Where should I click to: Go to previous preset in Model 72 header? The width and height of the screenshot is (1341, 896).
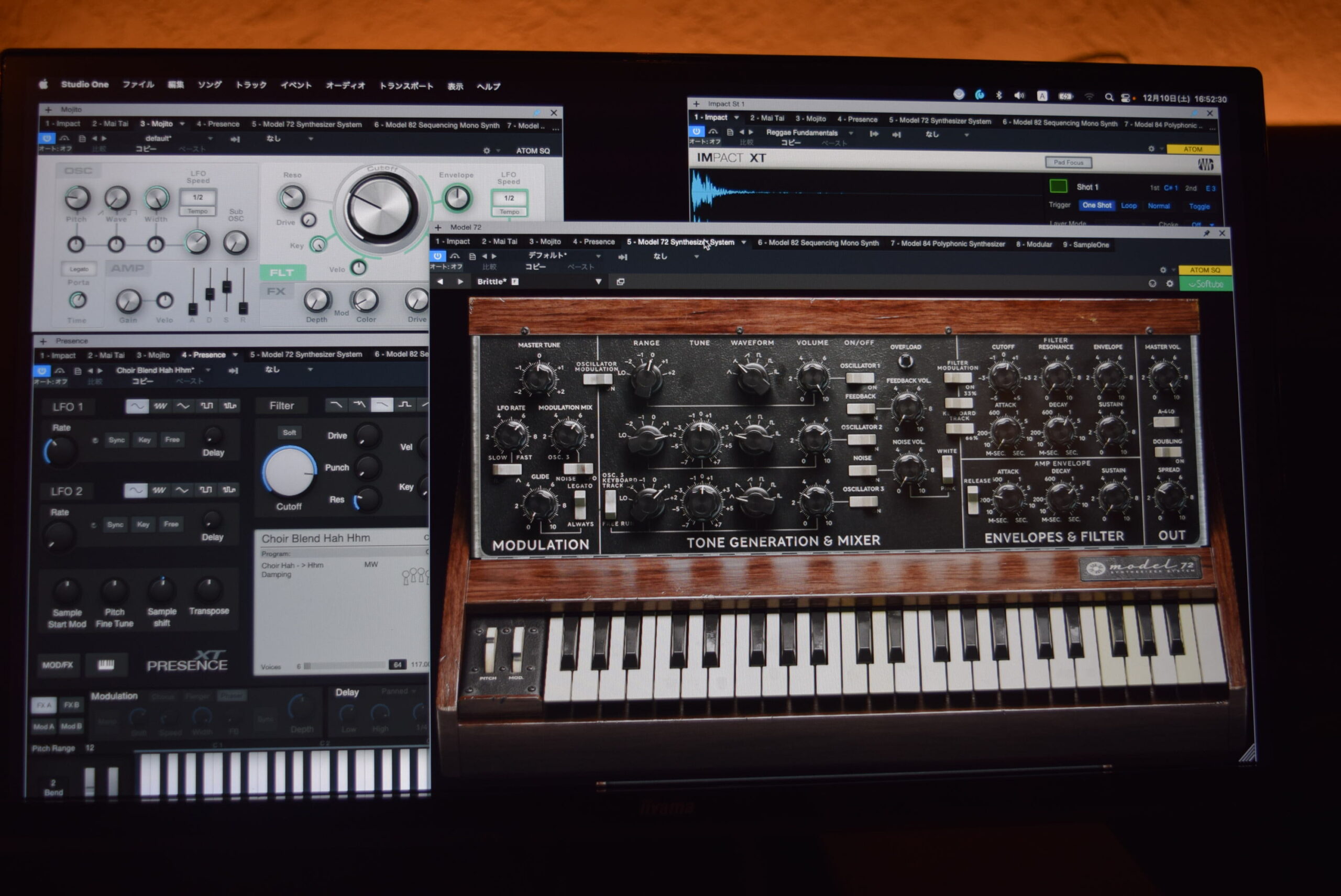point(484,256)
